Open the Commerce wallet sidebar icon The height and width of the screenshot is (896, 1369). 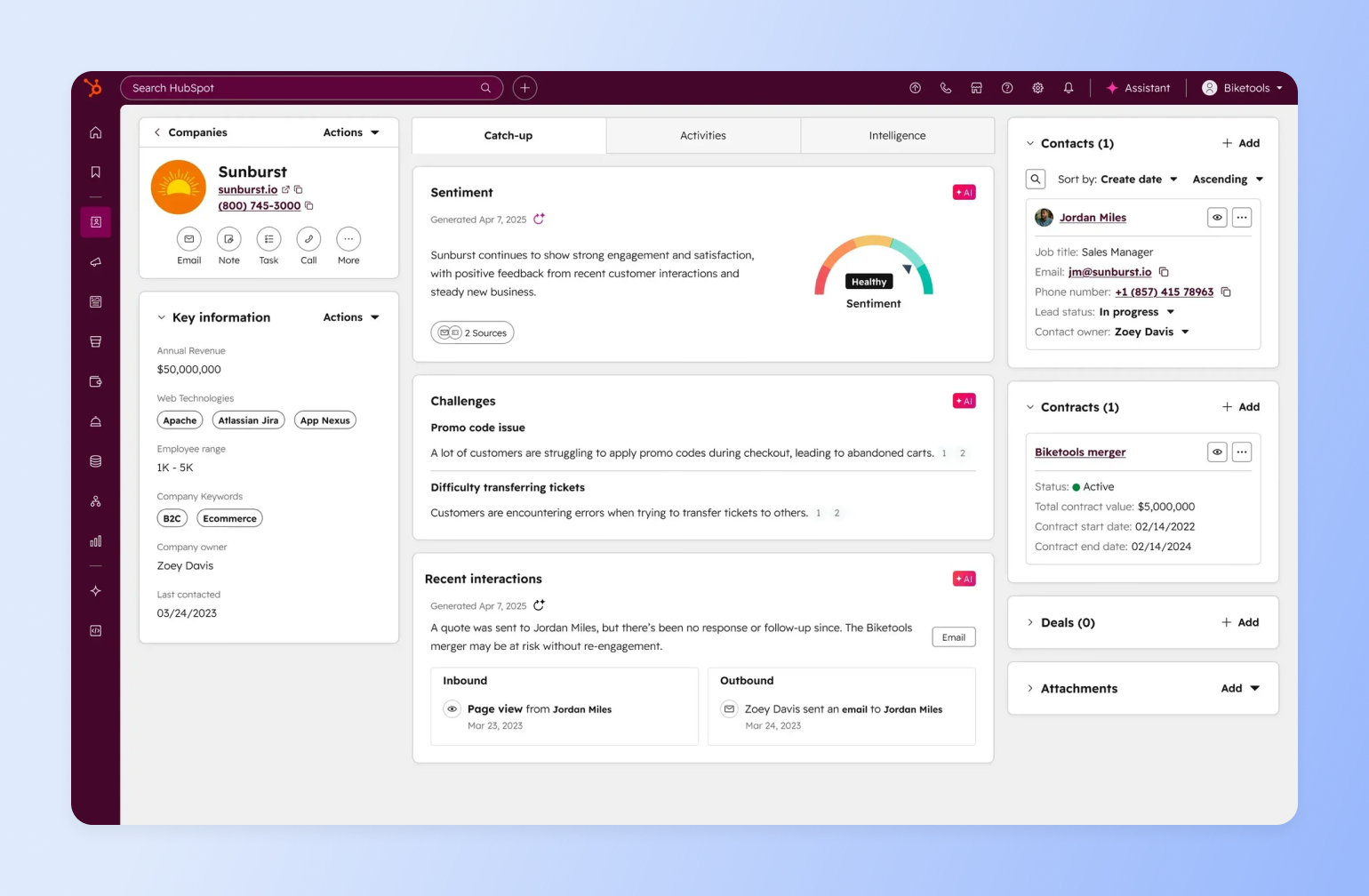click(x=95, y=381)
